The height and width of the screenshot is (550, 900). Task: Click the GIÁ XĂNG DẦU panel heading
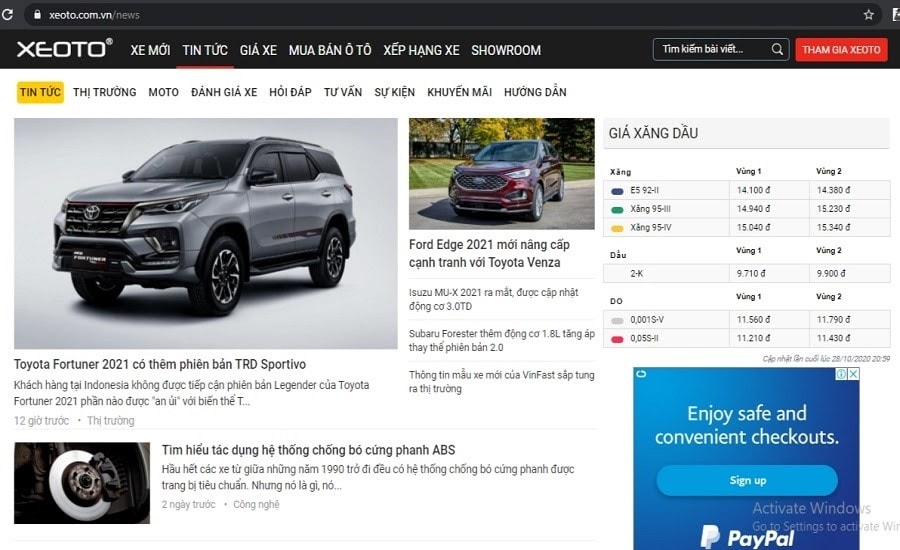click(653, 133)
